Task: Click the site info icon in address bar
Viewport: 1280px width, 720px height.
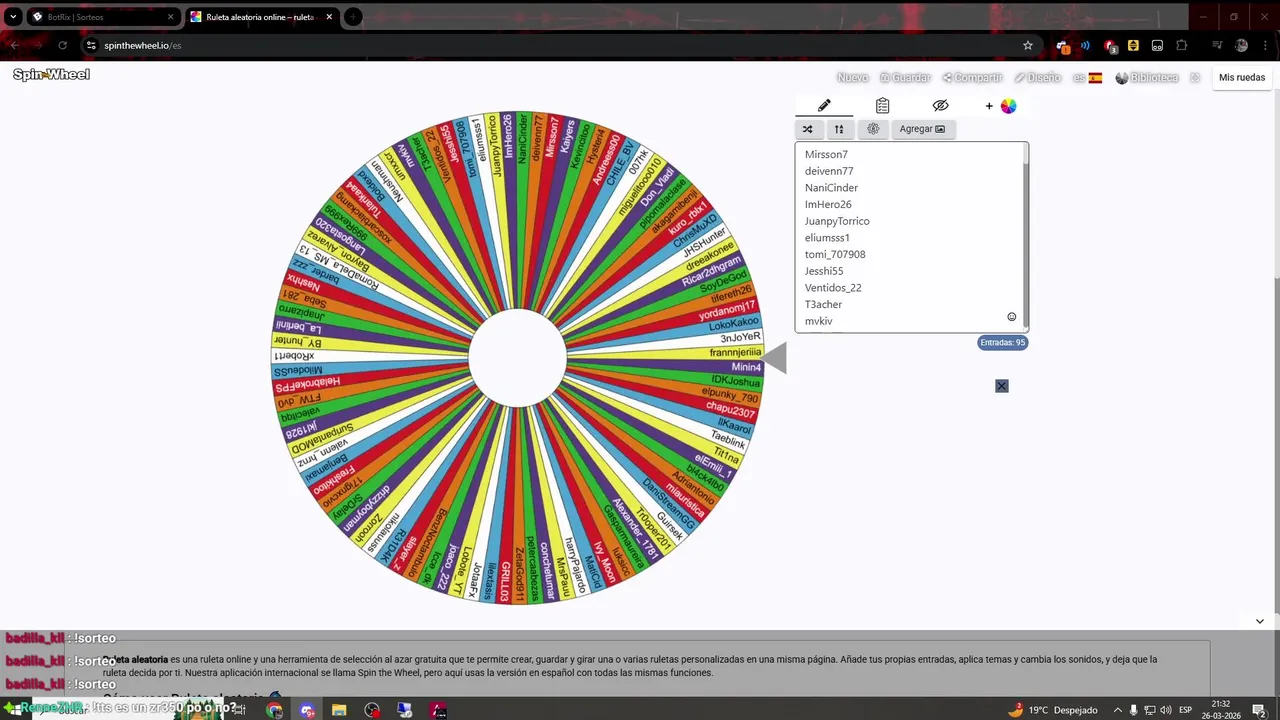Action: pos(91,45)
